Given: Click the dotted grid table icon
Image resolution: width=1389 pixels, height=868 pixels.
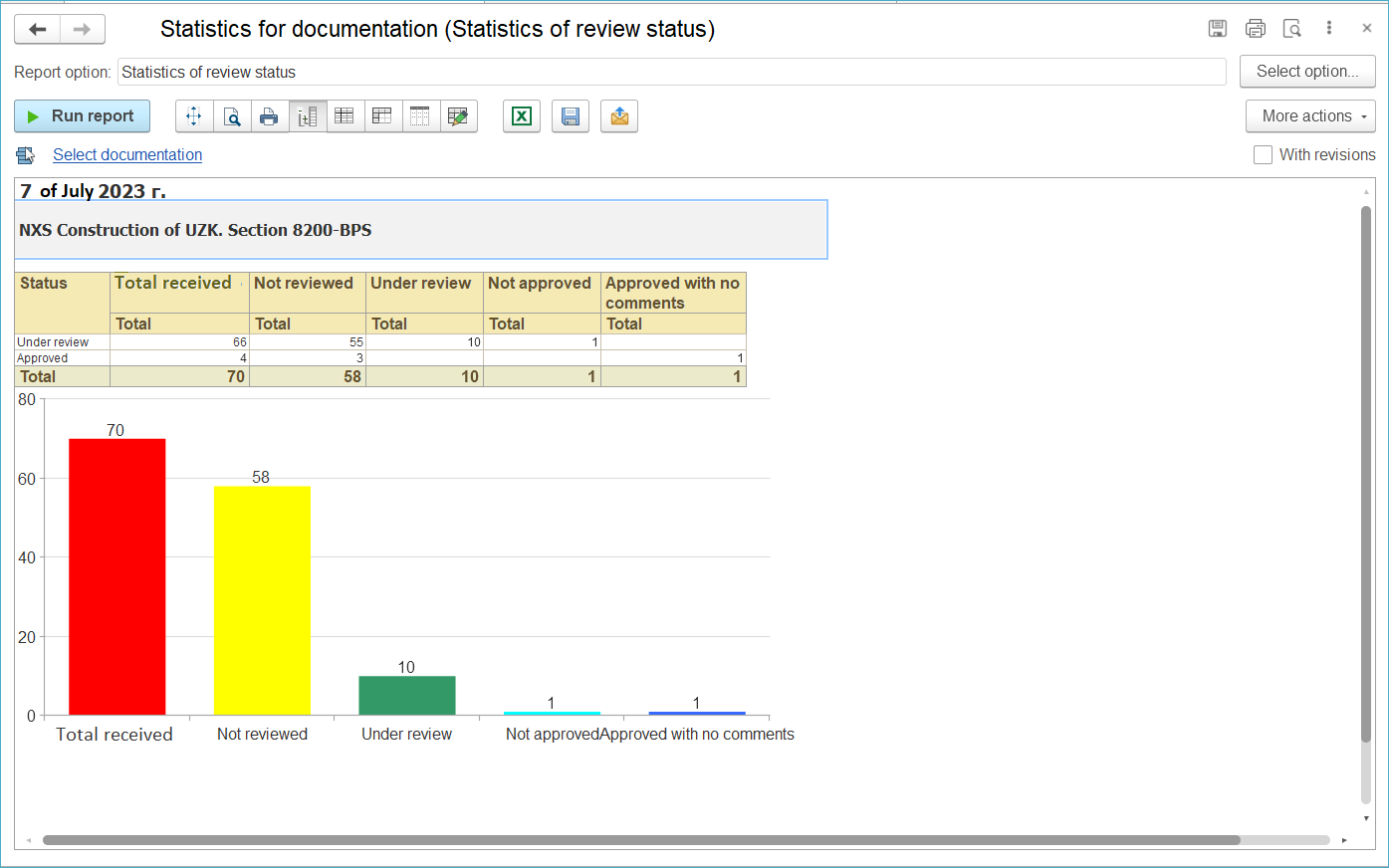Looking at the screenshot, I should pyautogui.click(x=420, y=116).
